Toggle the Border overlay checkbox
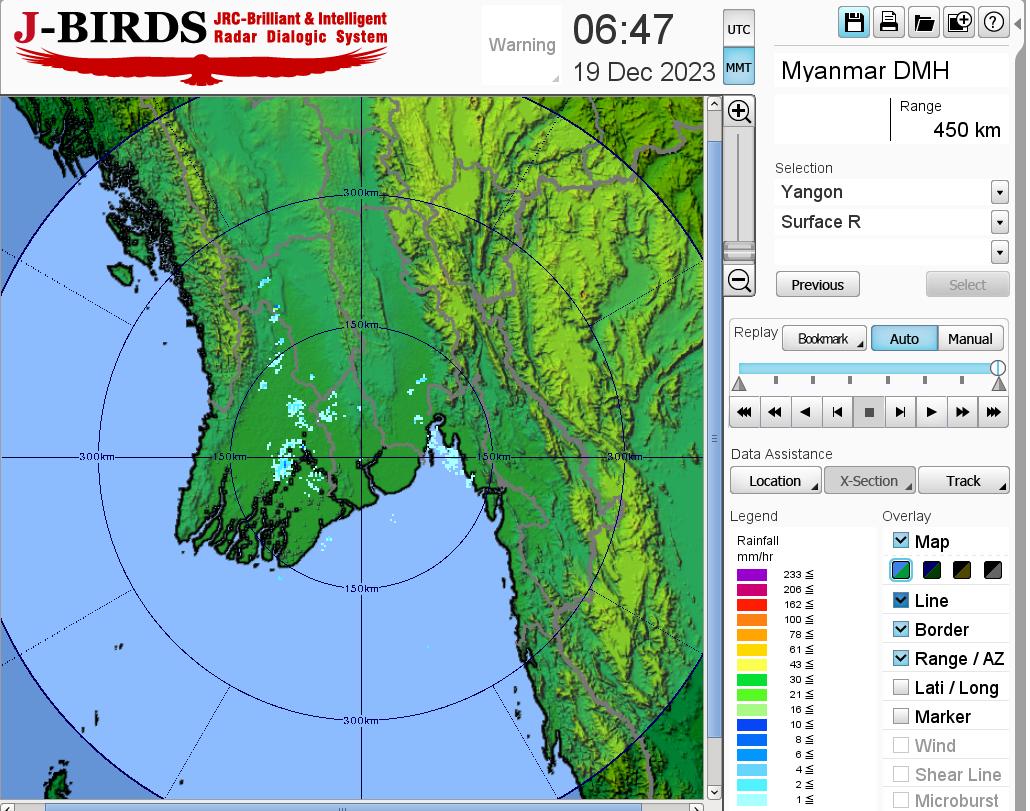 [901, 629]
